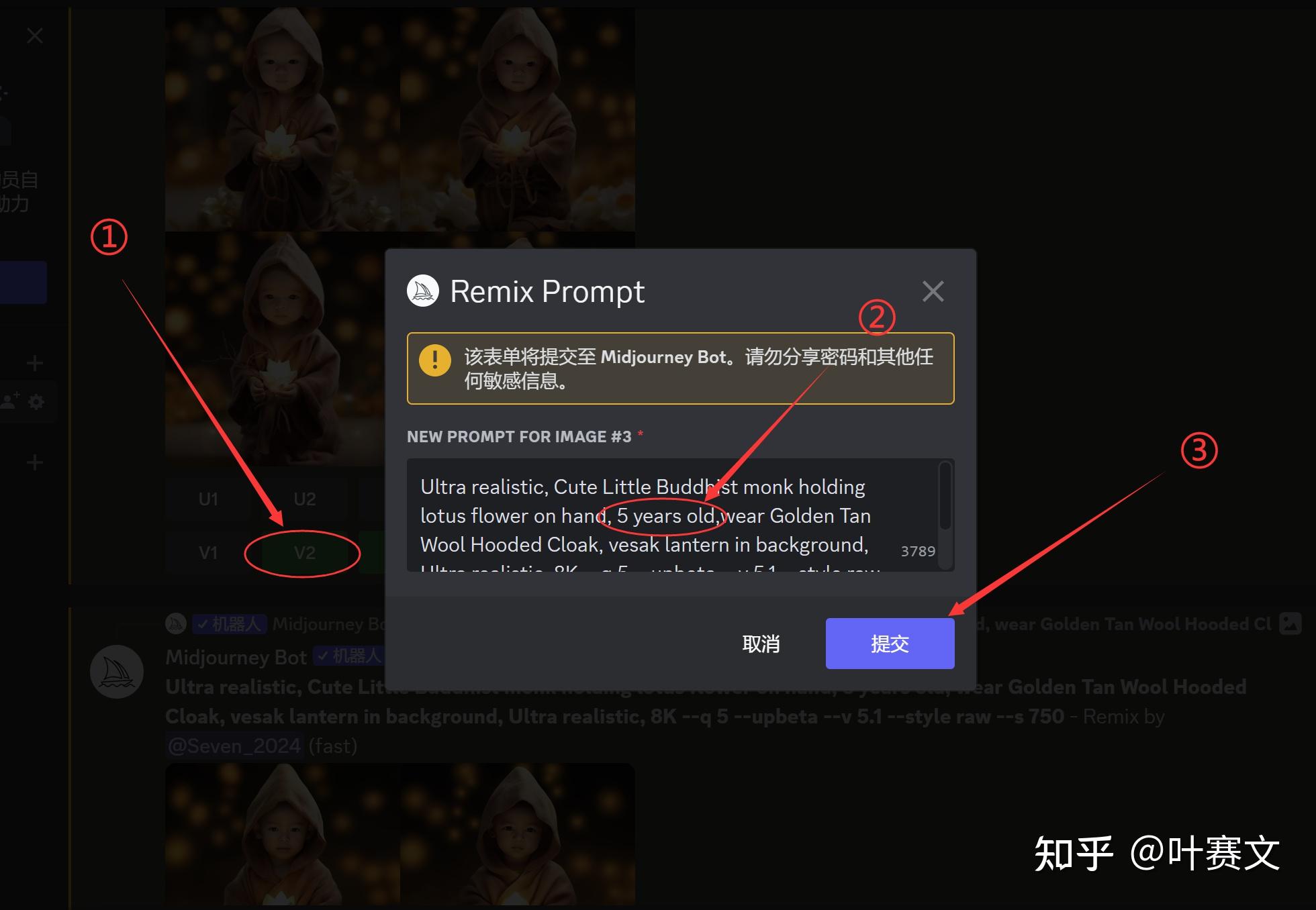The image size is (1316, 910).
Task: Click the @Seven_2024 mention link
Action: point(234,746)
